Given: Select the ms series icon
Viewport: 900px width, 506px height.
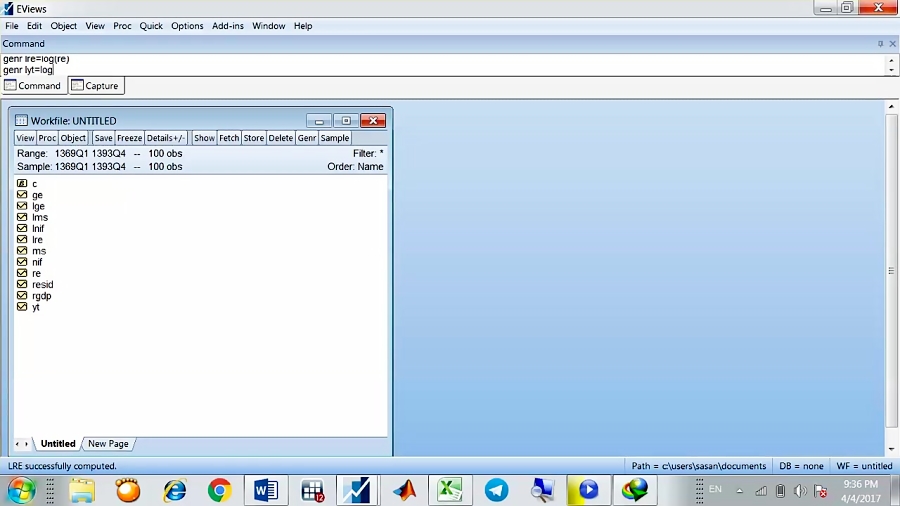Looking at the screenshot, I should coord(22,251).
